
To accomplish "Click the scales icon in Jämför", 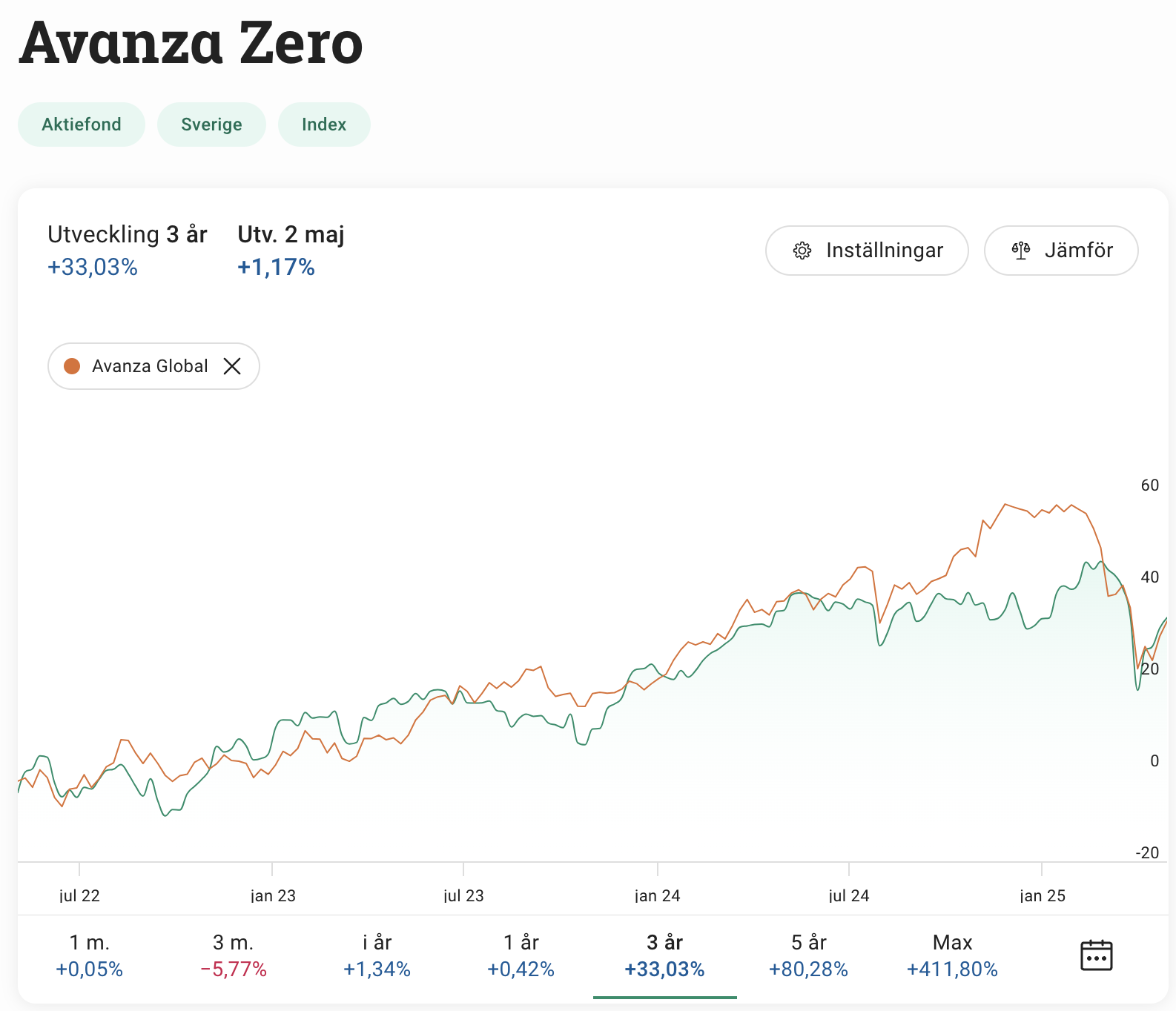I will click(x=1021, y=251).
